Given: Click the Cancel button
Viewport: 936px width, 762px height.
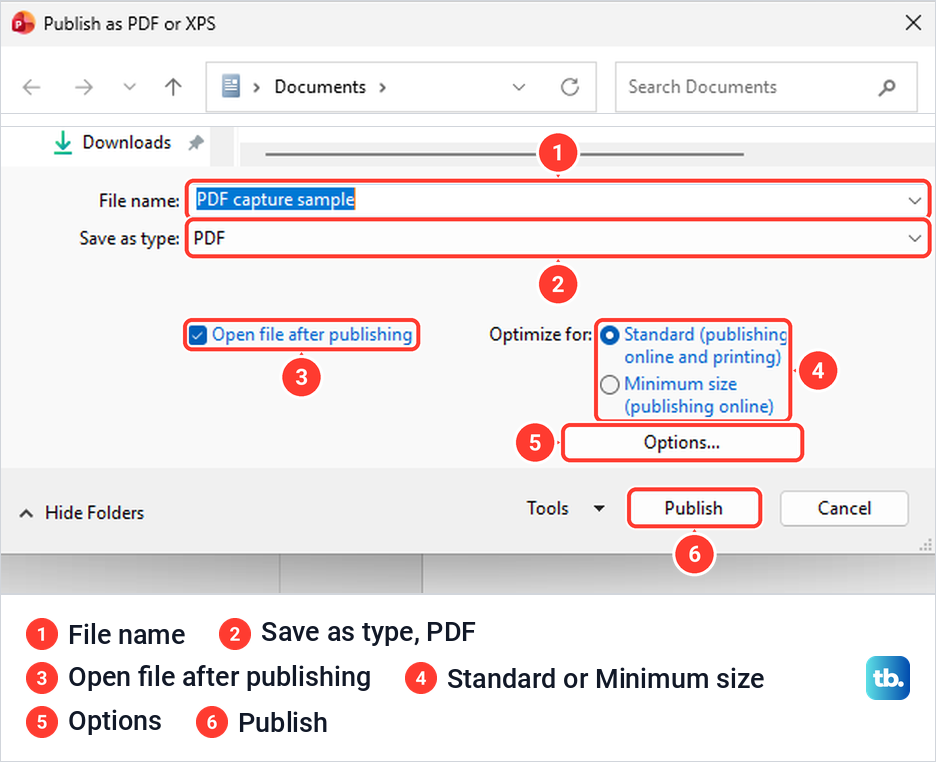Looking at the screenshot, I should click(844, 508).
